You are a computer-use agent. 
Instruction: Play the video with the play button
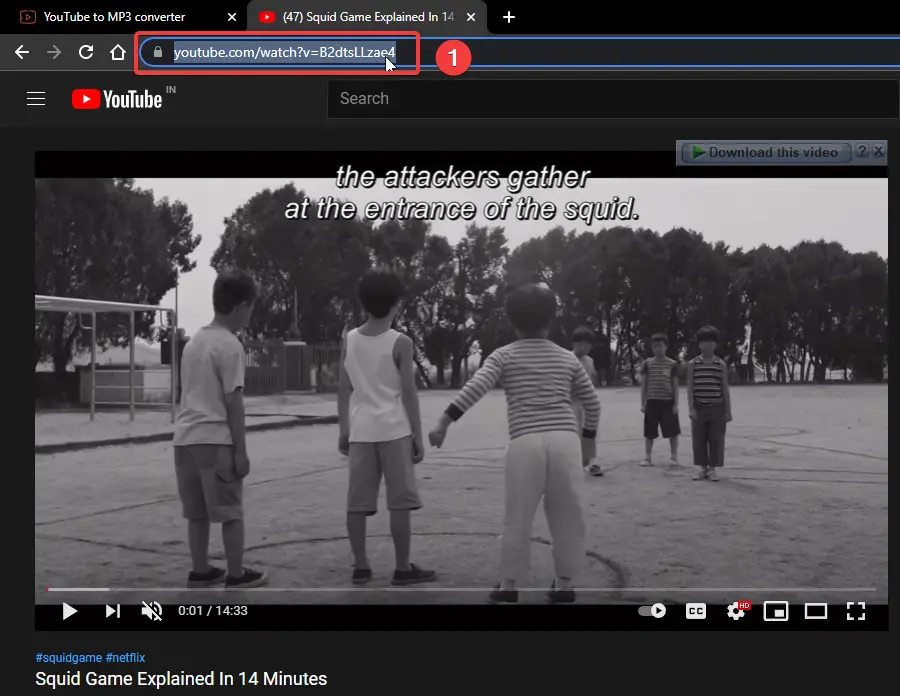[x=69, y=611]
